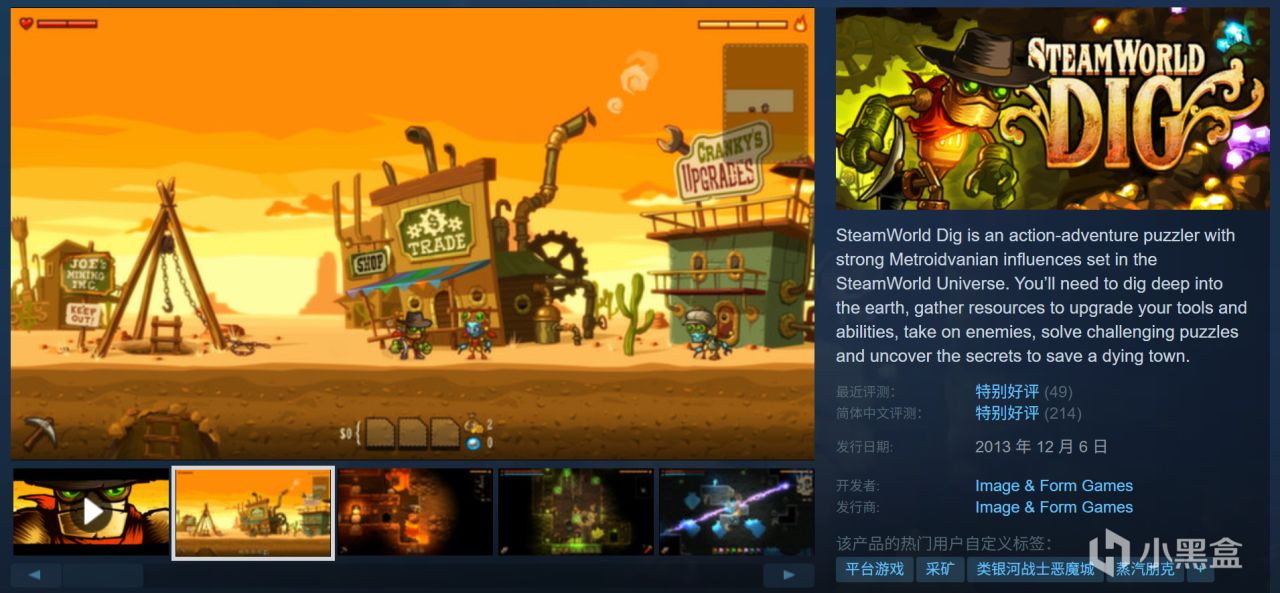Open developer Image & Form Games link
The width and height of the screenshot is (1280, 593).
tap(1054, 486)
